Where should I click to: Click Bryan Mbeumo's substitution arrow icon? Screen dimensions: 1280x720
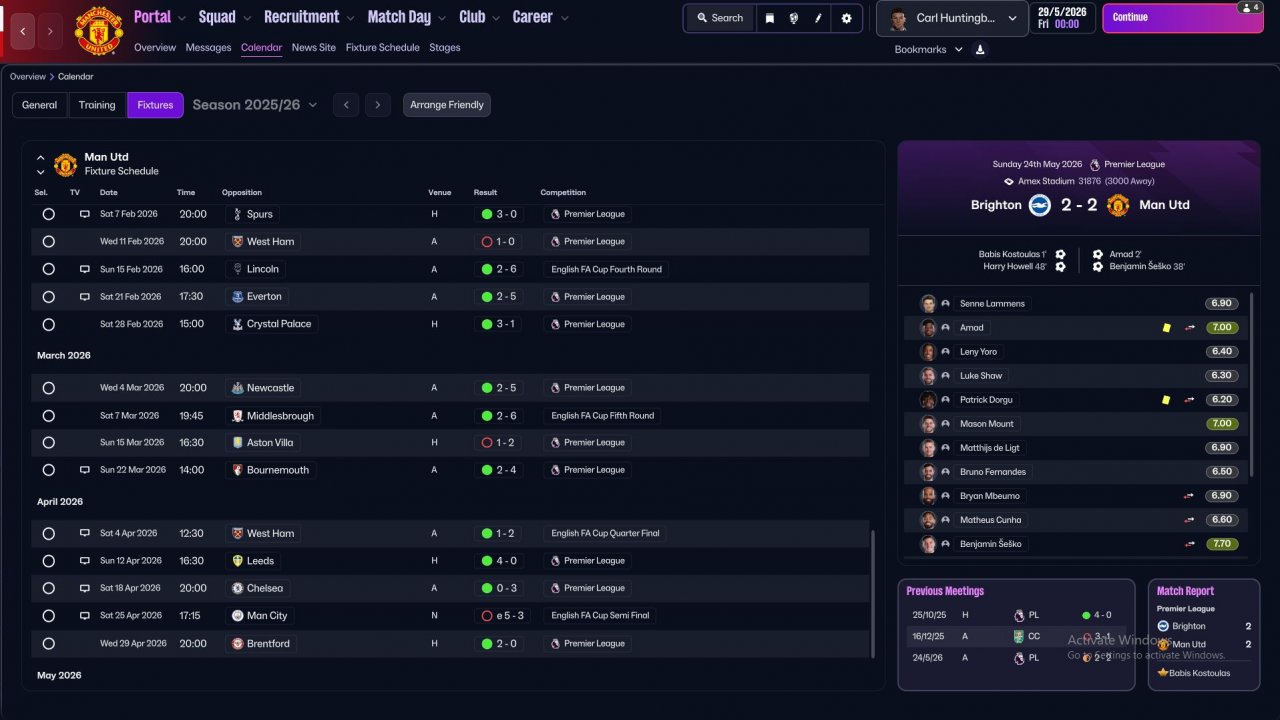click(1190, 496)
